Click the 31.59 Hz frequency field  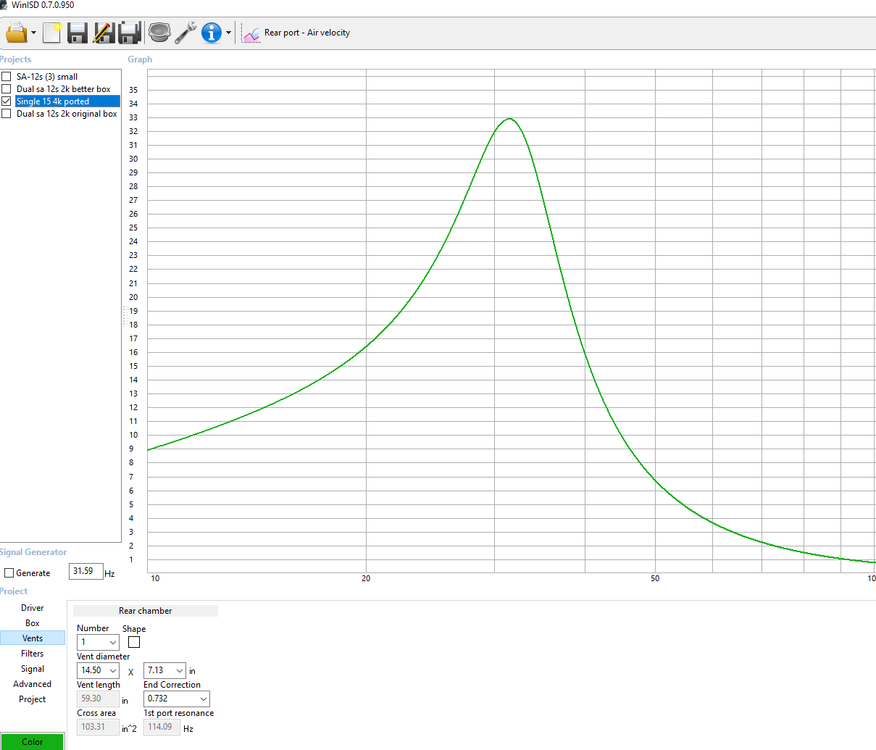click(x=86, y=571)
